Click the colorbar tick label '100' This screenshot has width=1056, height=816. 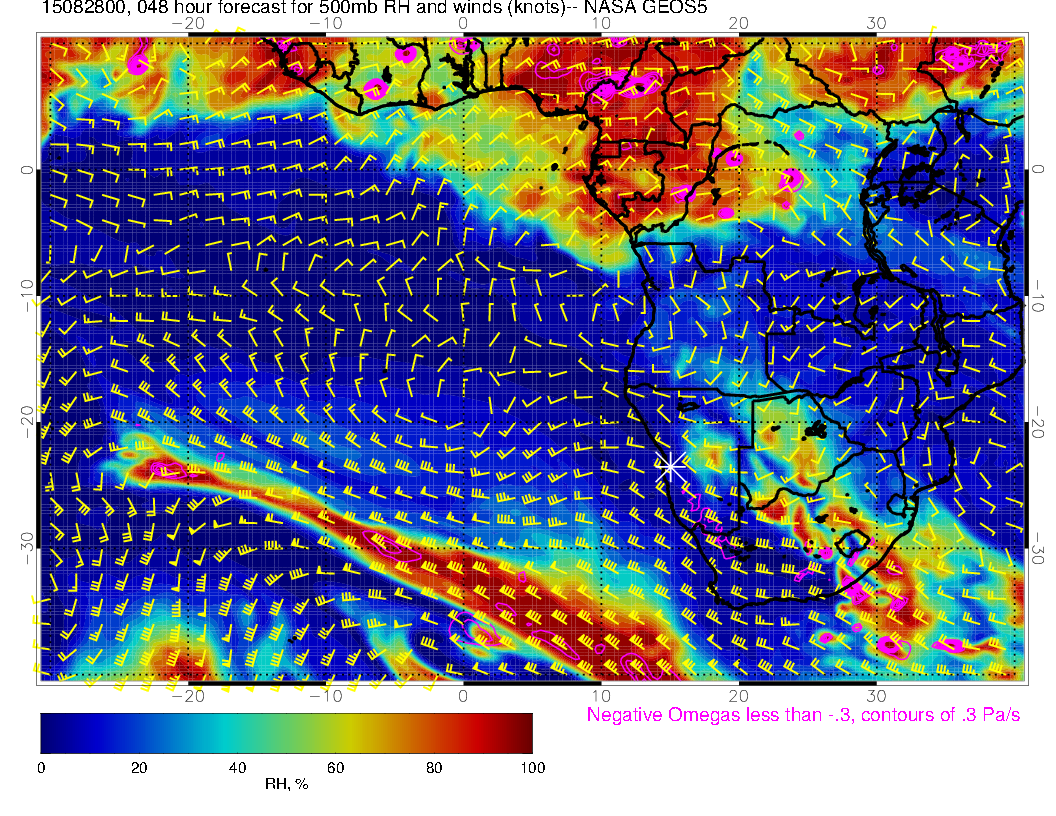point(532,768)
